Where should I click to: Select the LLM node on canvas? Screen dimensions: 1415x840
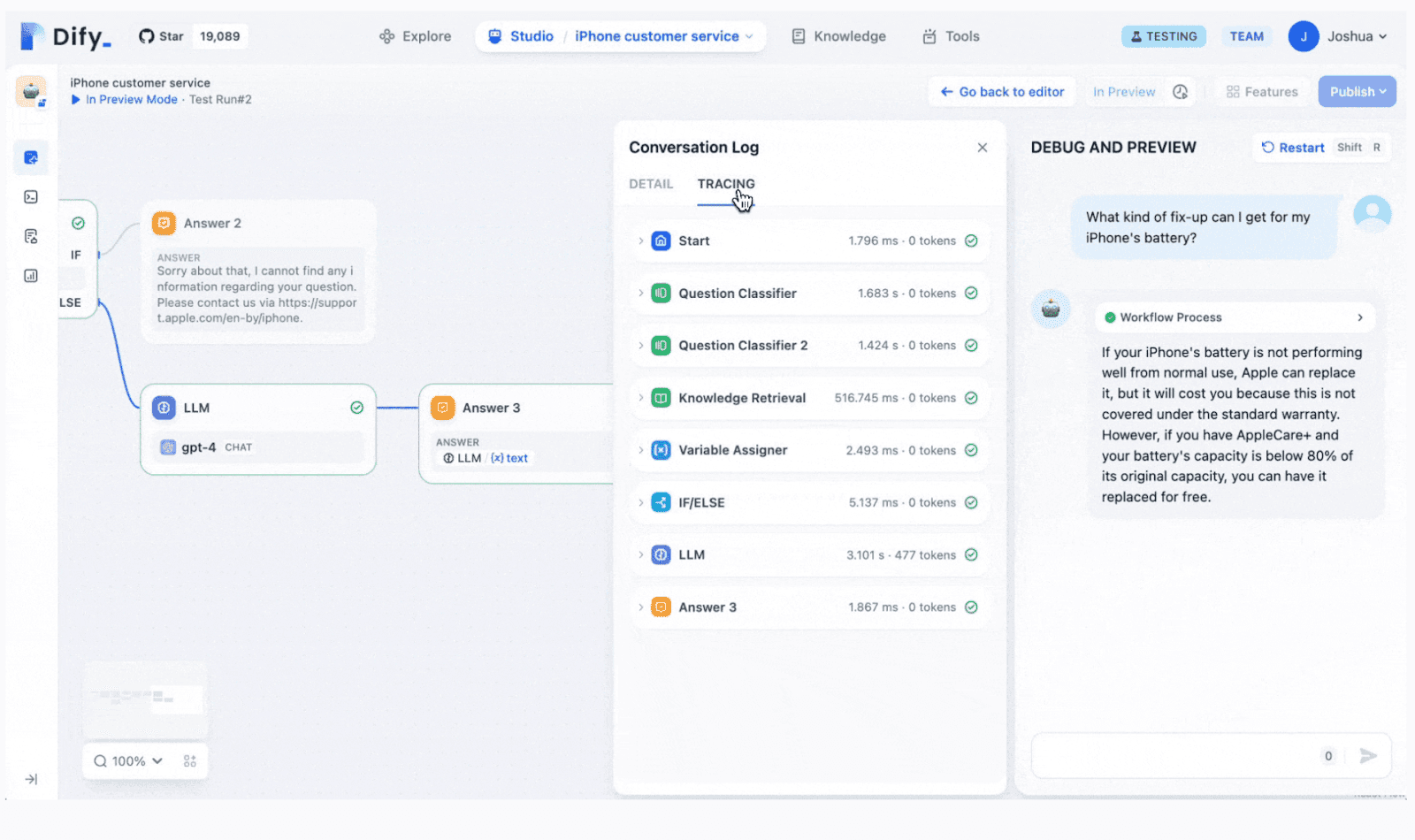coord(258,429)
